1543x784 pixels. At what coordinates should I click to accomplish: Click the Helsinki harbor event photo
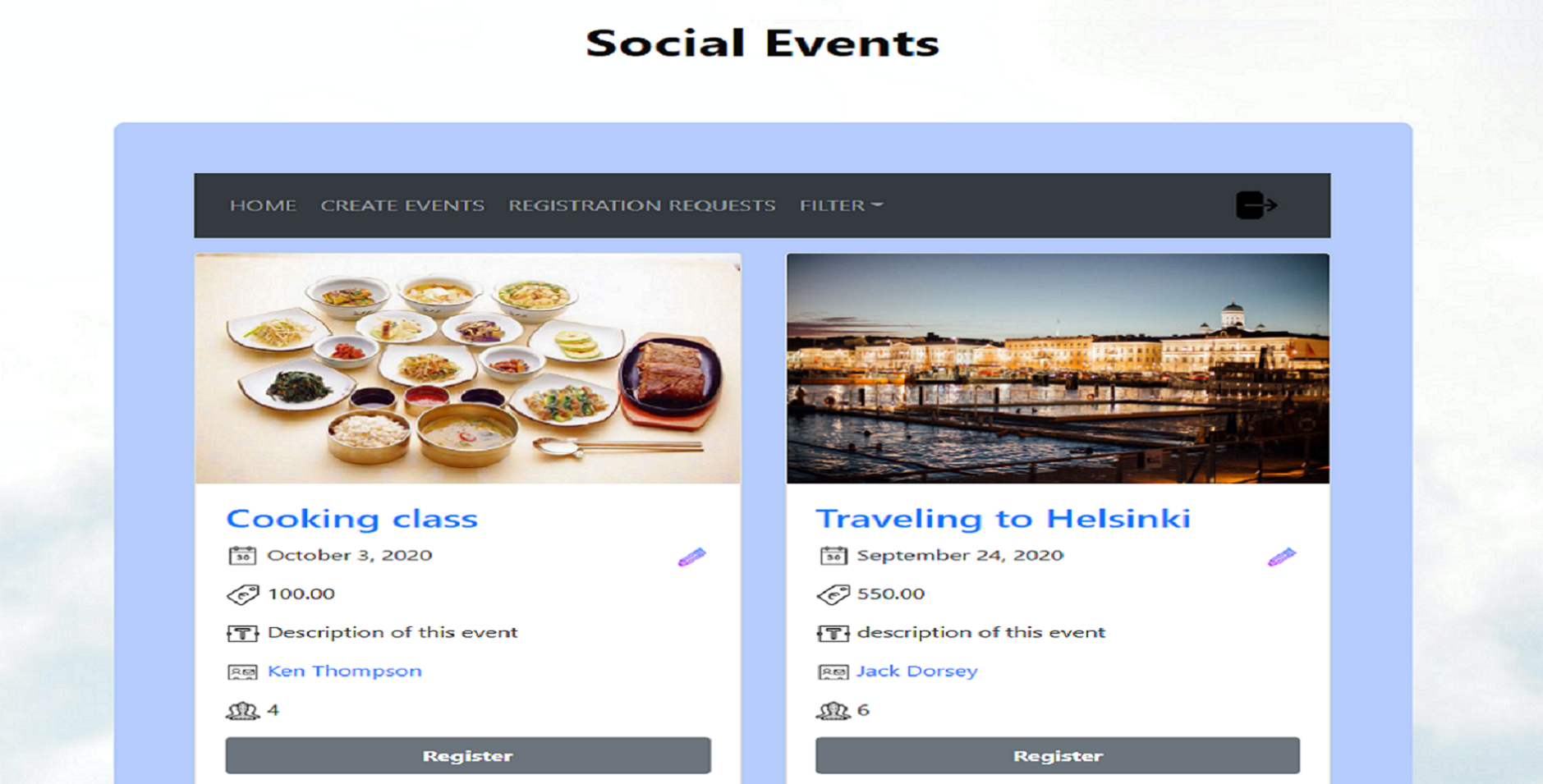(x=1058, y=369)
